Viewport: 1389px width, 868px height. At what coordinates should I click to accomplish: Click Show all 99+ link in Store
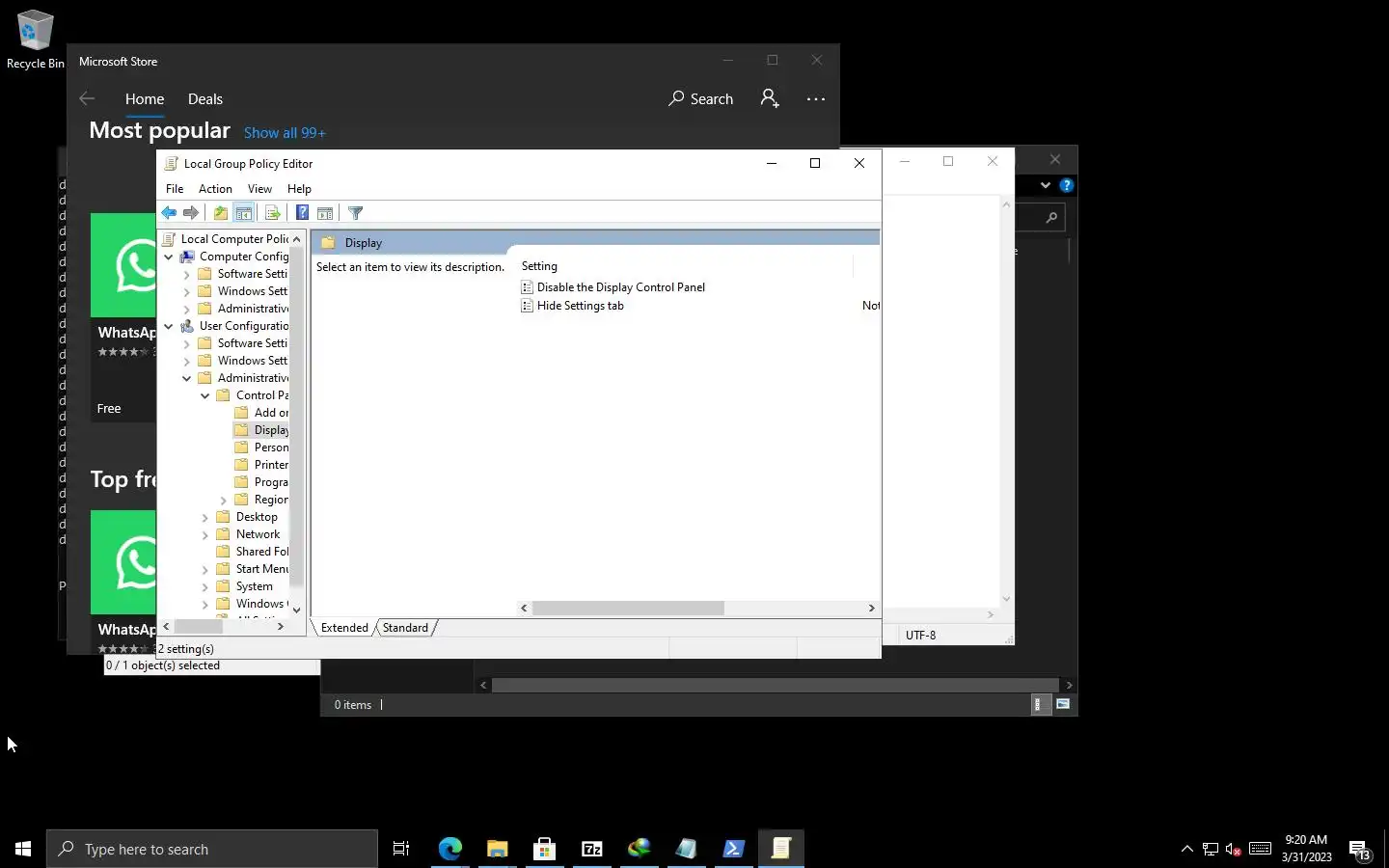point(285,133)
